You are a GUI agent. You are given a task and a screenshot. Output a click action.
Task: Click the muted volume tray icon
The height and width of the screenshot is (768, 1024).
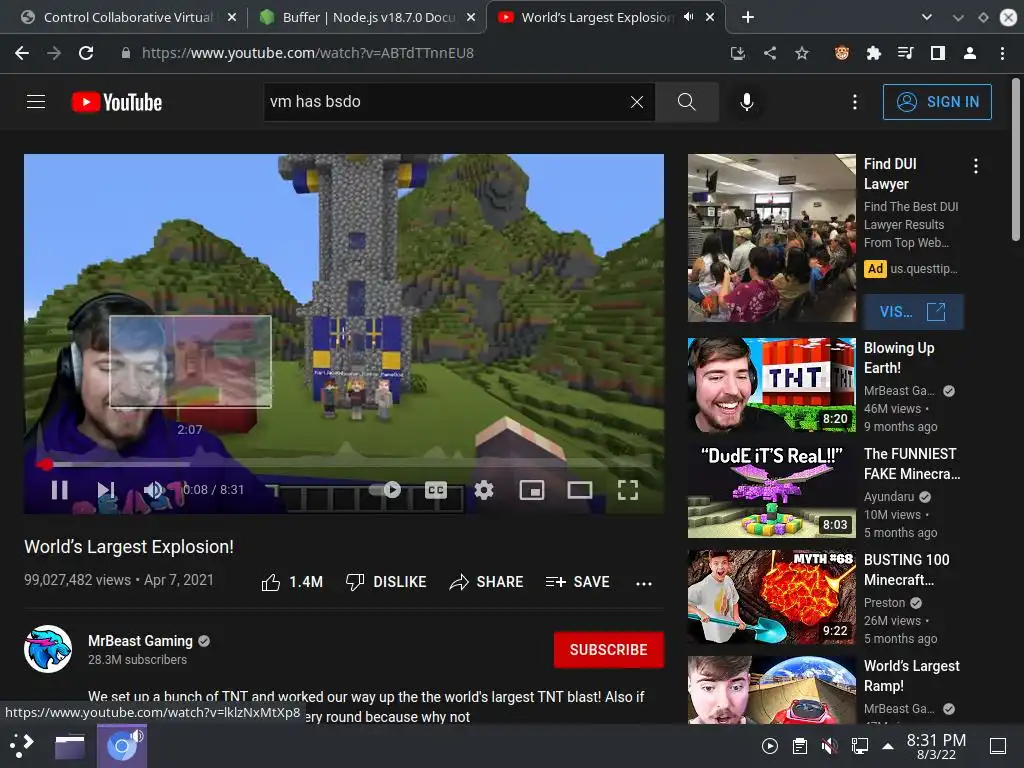coord(829,746)
